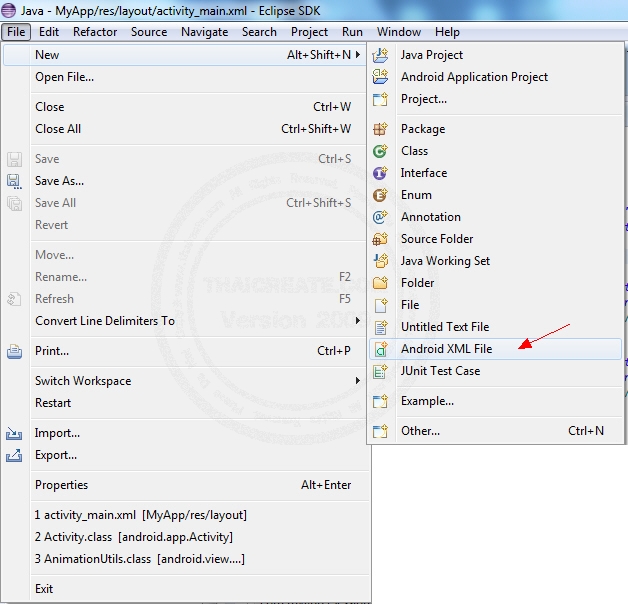Click the blank File icon in submenu
The image size is (628, 604).
pos(380,305)
